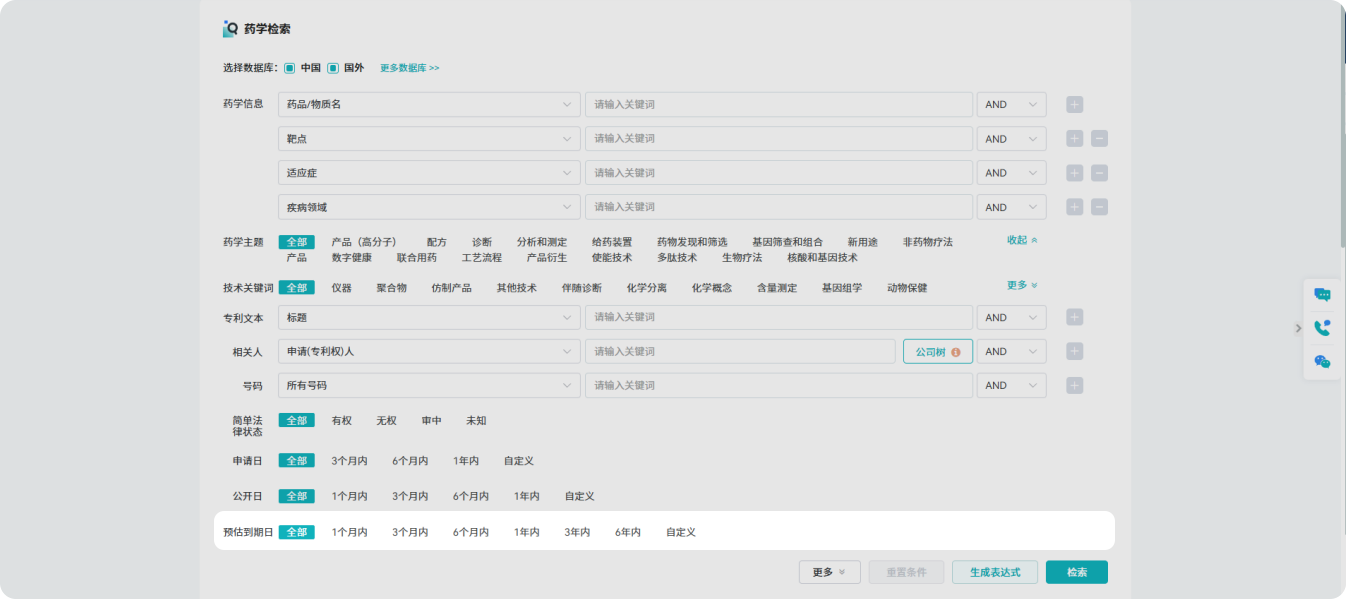The height and width of the screenshot is (599, 1346).
Task: Open the WeChat sidebar icon
Action: pyautogui.click(x=1322, y=362)
